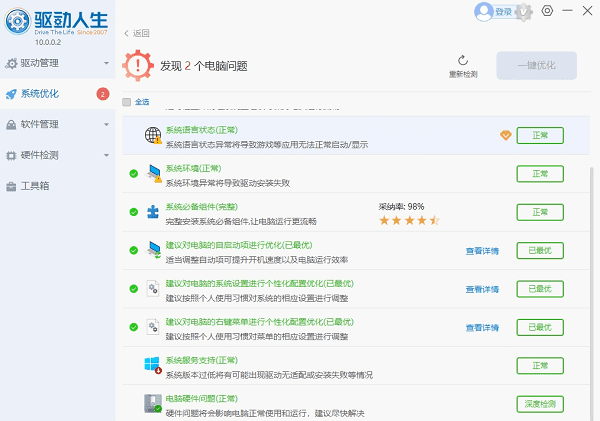Viewport: 600px width, 421px height.
Task: Select 软件管理 in the sidebar
Action: (57, 124)
